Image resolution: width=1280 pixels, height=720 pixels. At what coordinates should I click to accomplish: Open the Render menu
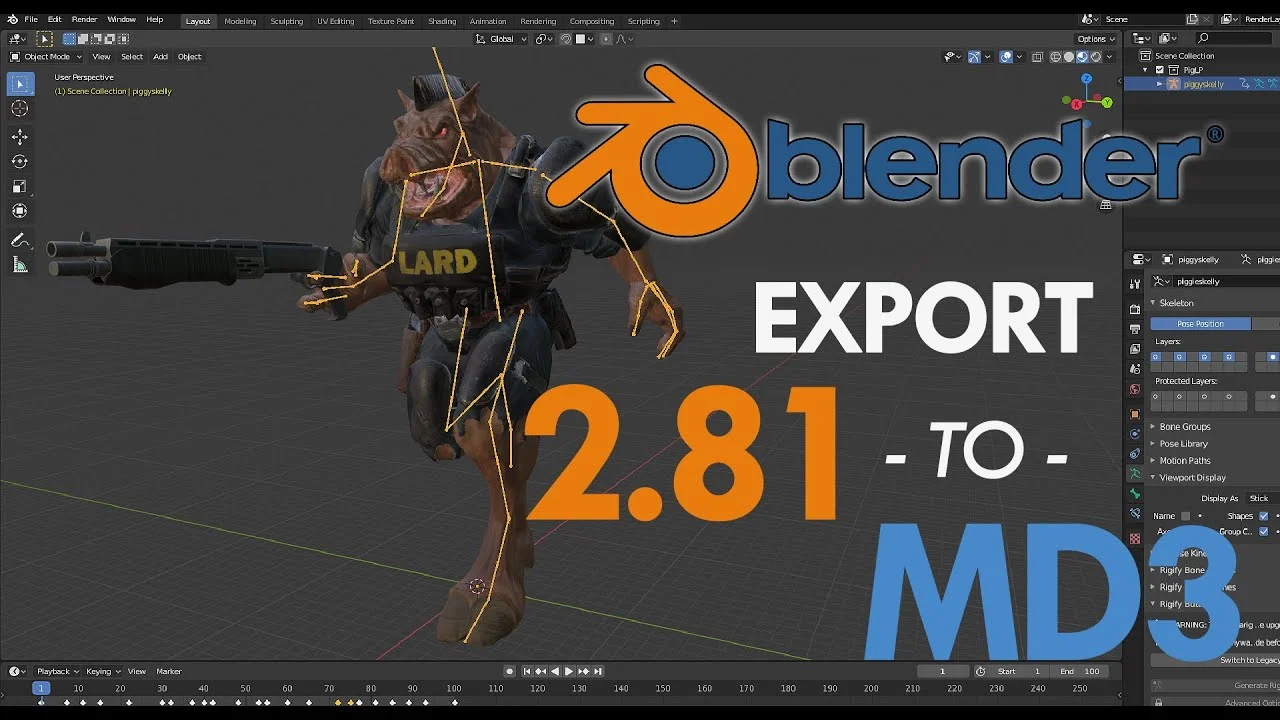pyautogui.click(x=84, y=20)
